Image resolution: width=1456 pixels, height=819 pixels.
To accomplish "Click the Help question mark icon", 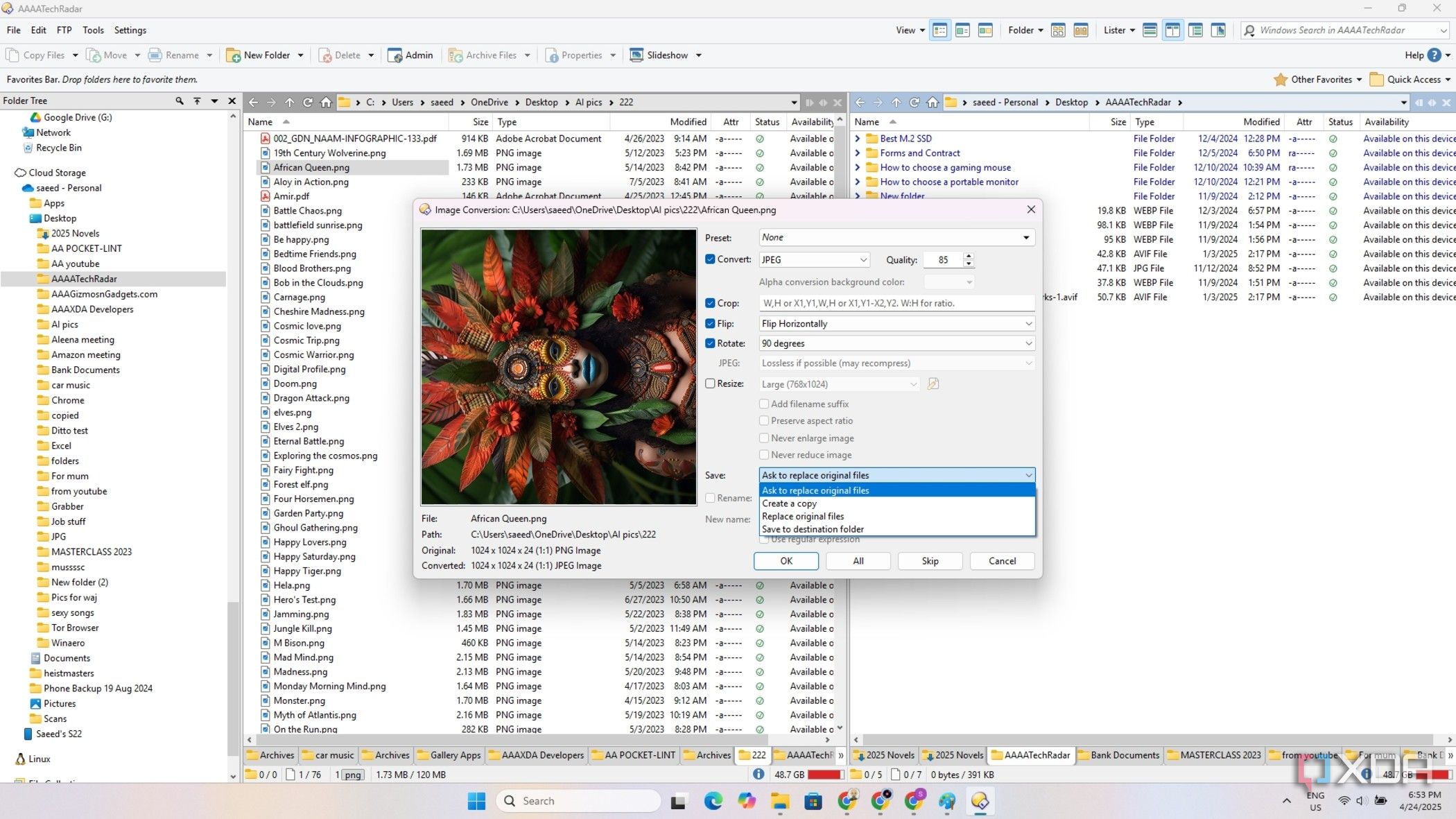I will tap(1435, 55).
